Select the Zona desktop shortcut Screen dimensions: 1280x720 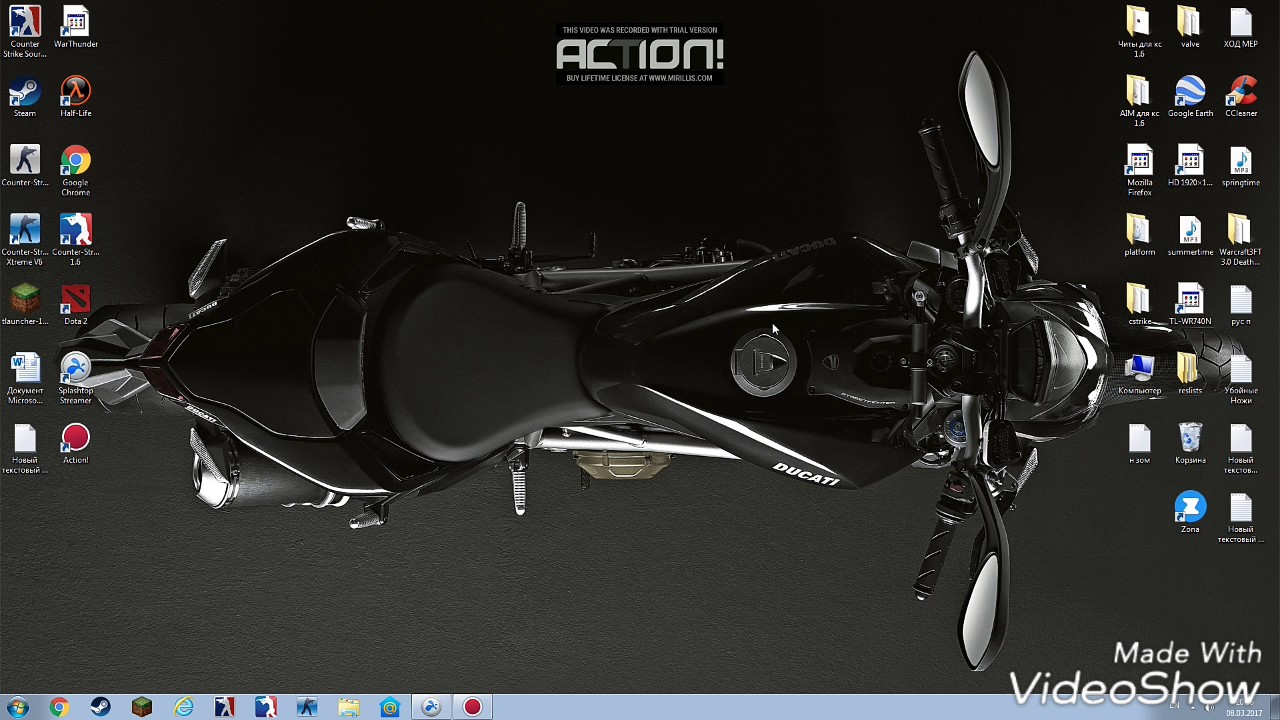1190,513
